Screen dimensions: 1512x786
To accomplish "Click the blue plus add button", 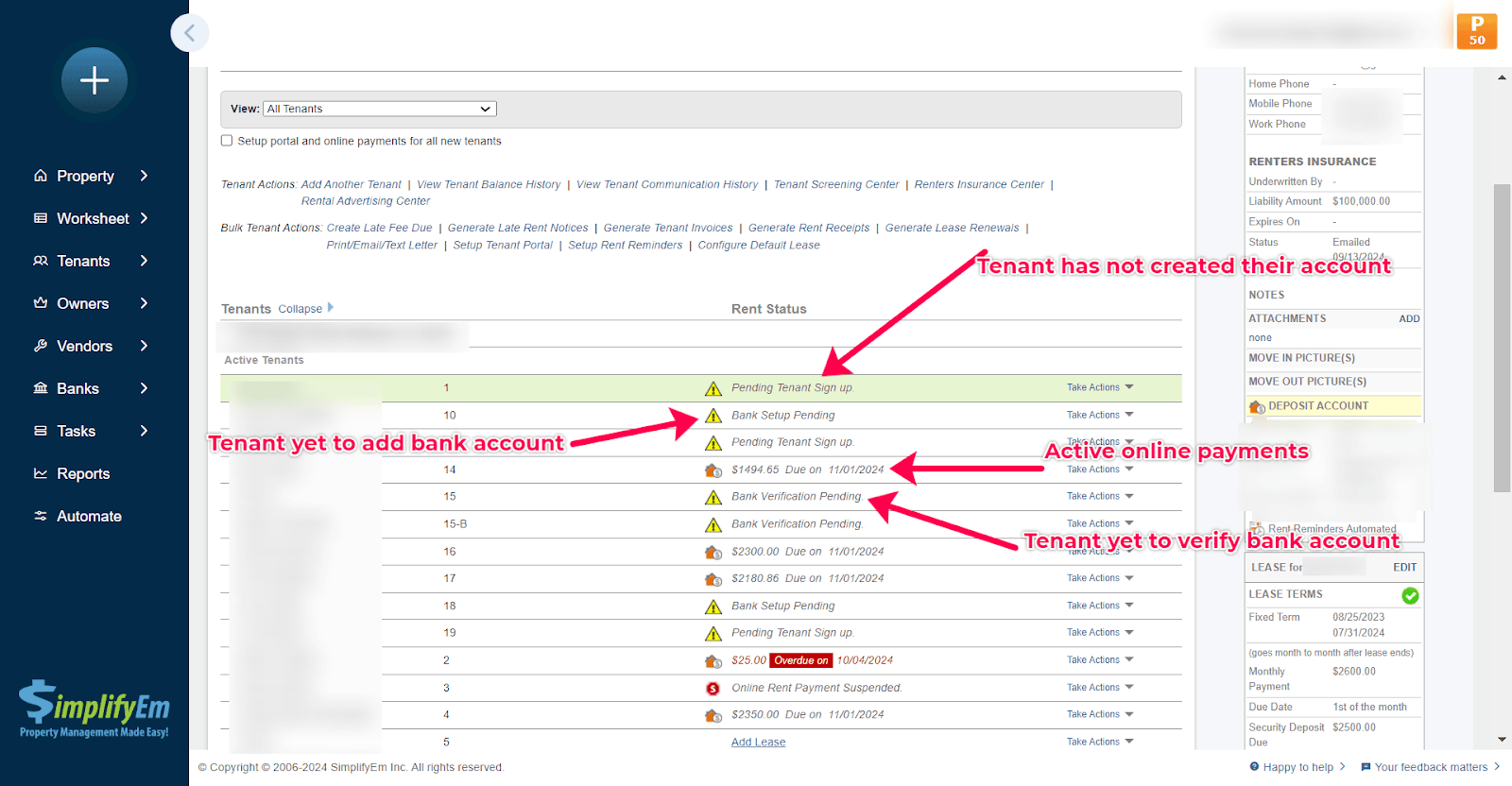I will coord(94,80).
